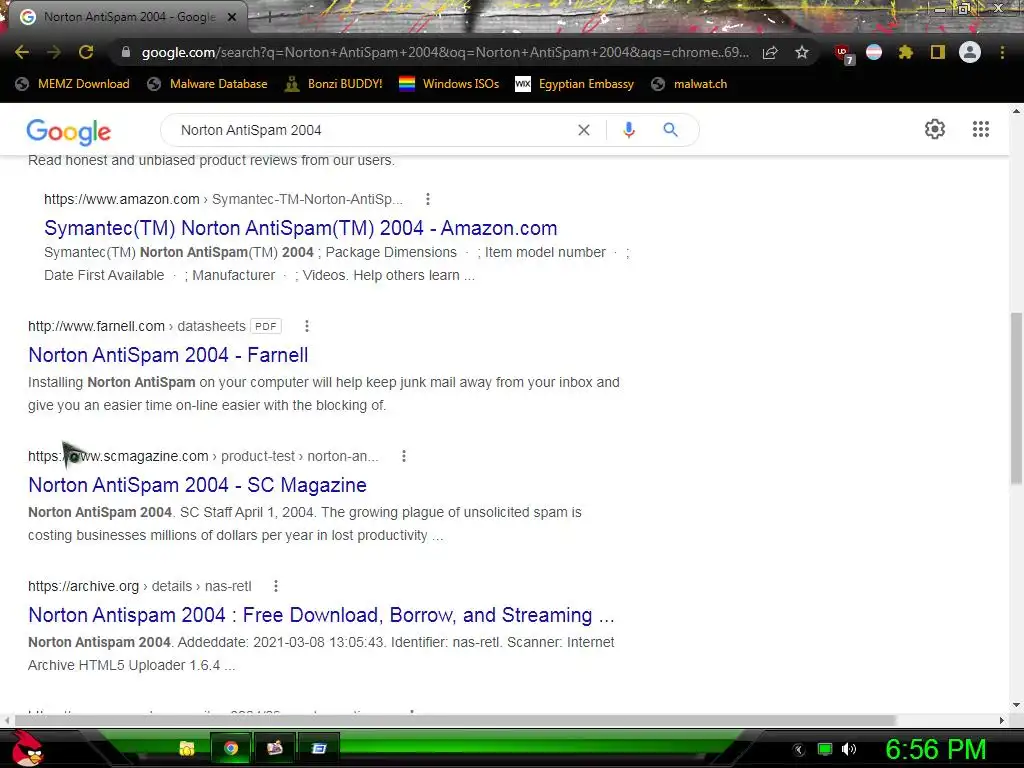Open more options for archive.org result
1024x768 pixels.
(276, 586)
